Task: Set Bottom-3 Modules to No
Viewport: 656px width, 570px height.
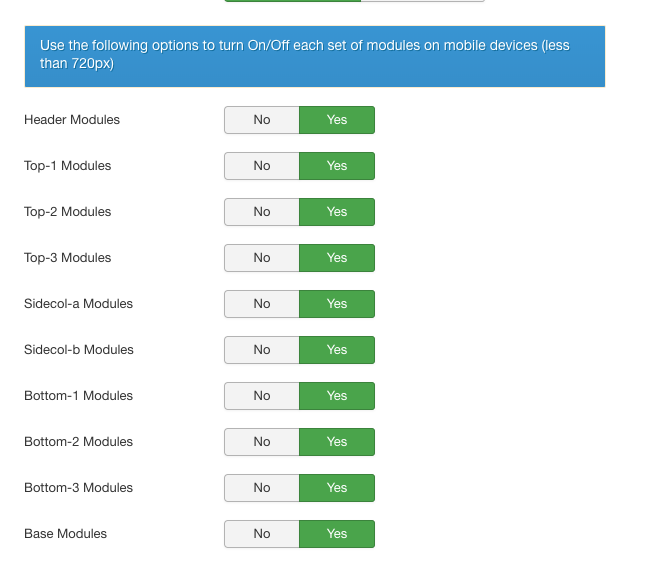Action: point(262,488)
